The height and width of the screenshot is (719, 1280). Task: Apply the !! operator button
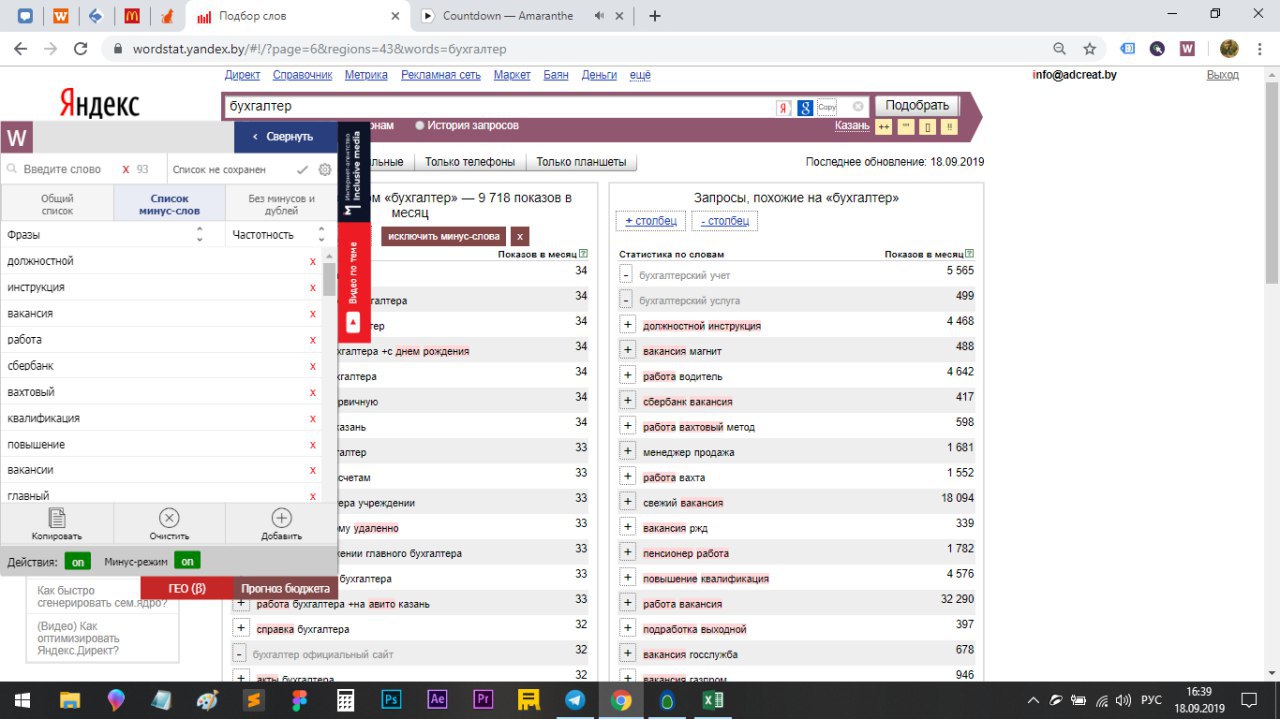click(950, 127)
